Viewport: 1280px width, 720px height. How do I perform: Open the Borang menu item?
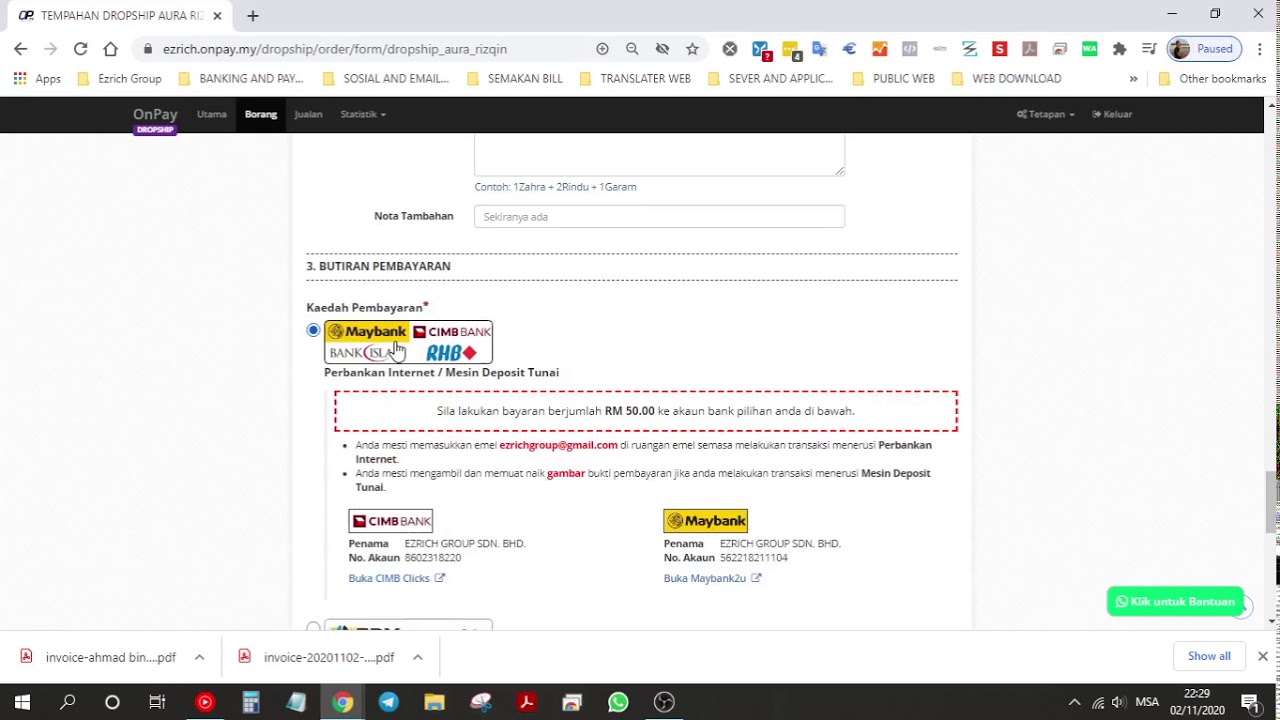pyautogui.click(x=260, y=114)
